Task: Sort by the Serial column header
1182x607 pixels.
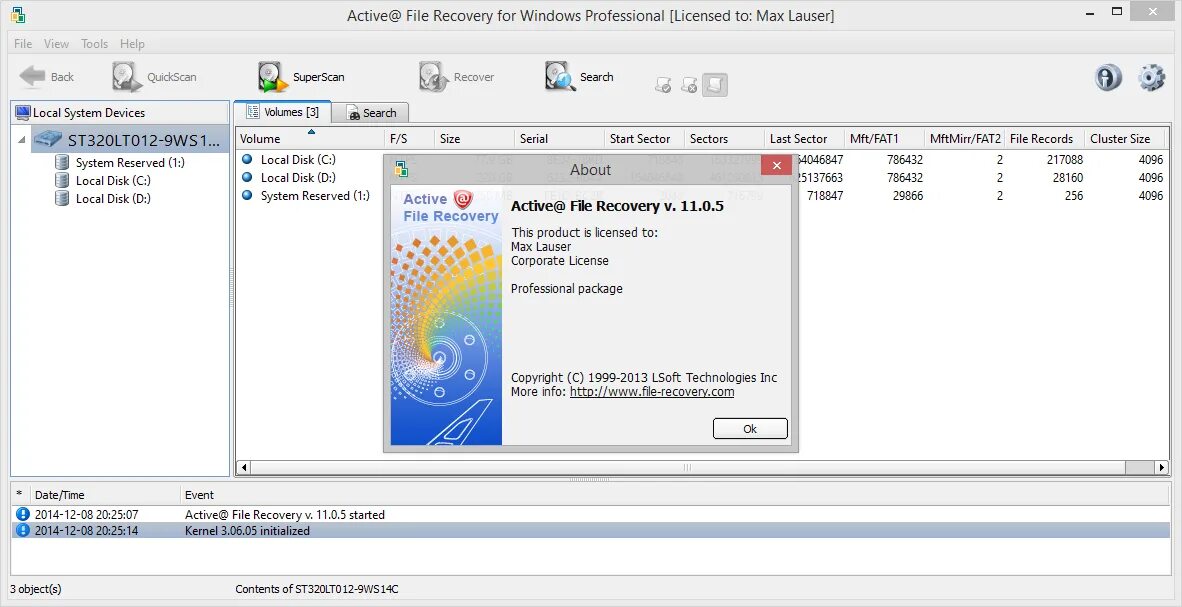Action: pyautogui.click(x=559, y=139)
